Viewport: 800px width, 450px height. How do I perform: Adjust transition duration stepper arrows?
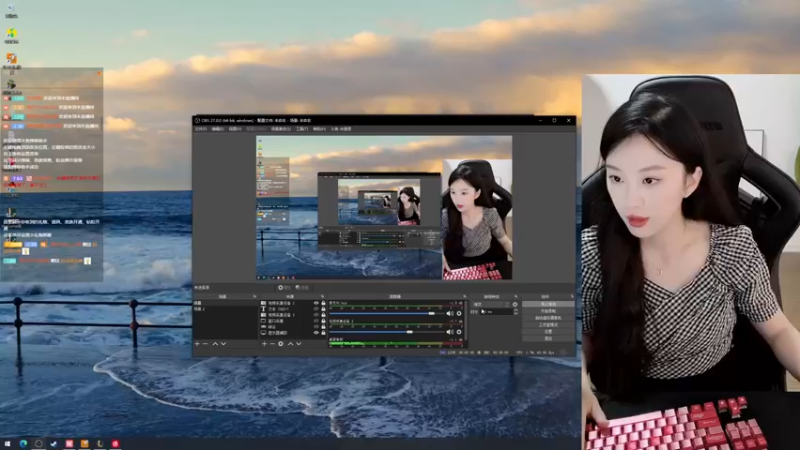coord(516,312)
